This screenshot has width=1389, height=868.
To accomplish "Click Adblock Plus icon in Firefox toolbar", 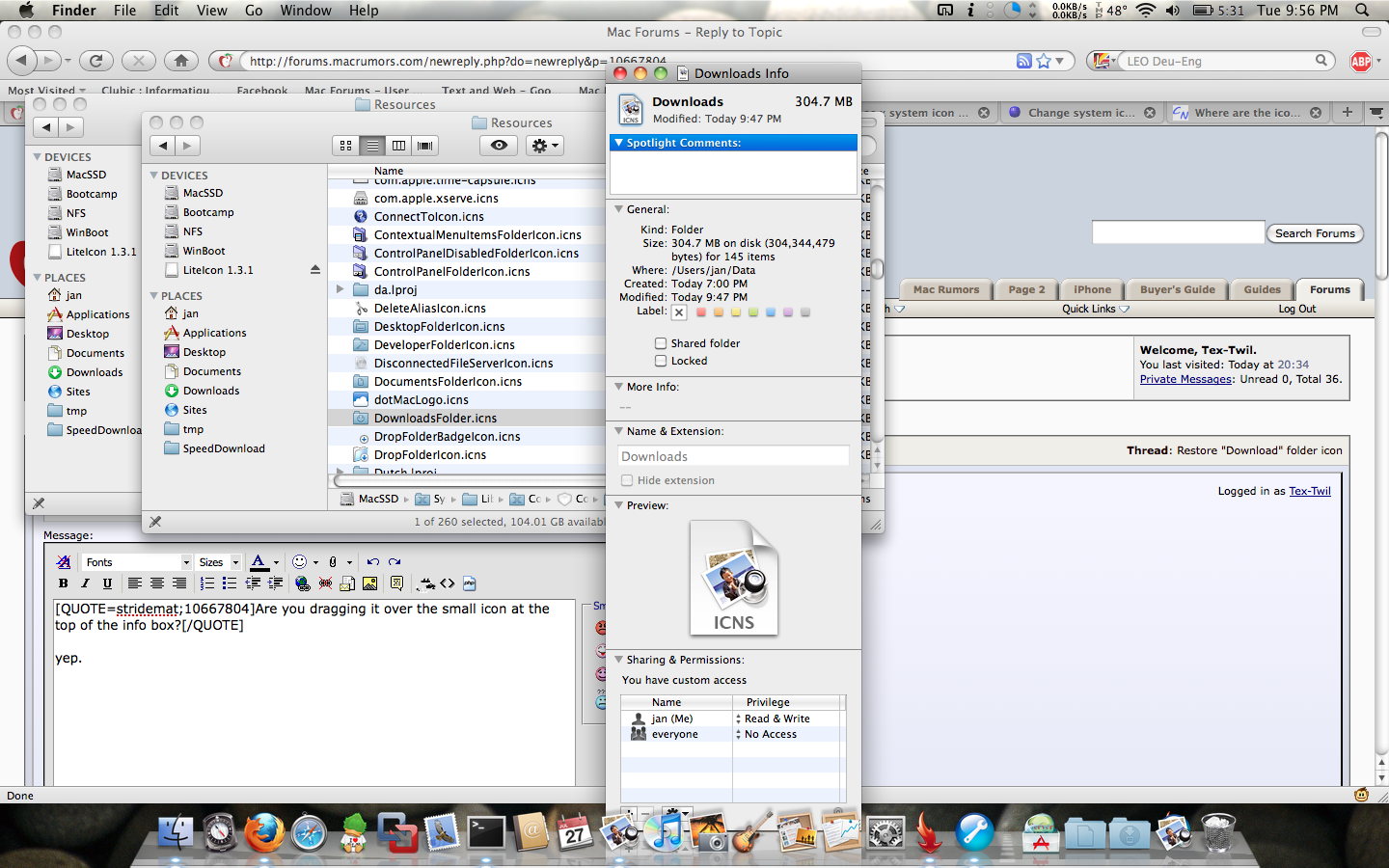I will click(1361, 62).
